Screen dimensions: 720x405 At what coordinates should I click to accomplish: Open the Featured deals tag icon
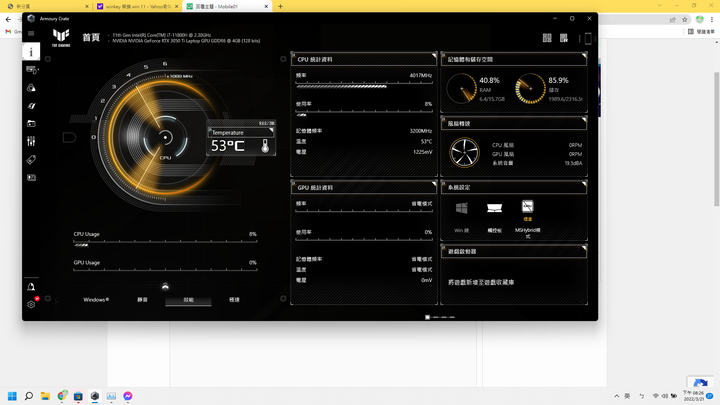click(x=31, y=159)
